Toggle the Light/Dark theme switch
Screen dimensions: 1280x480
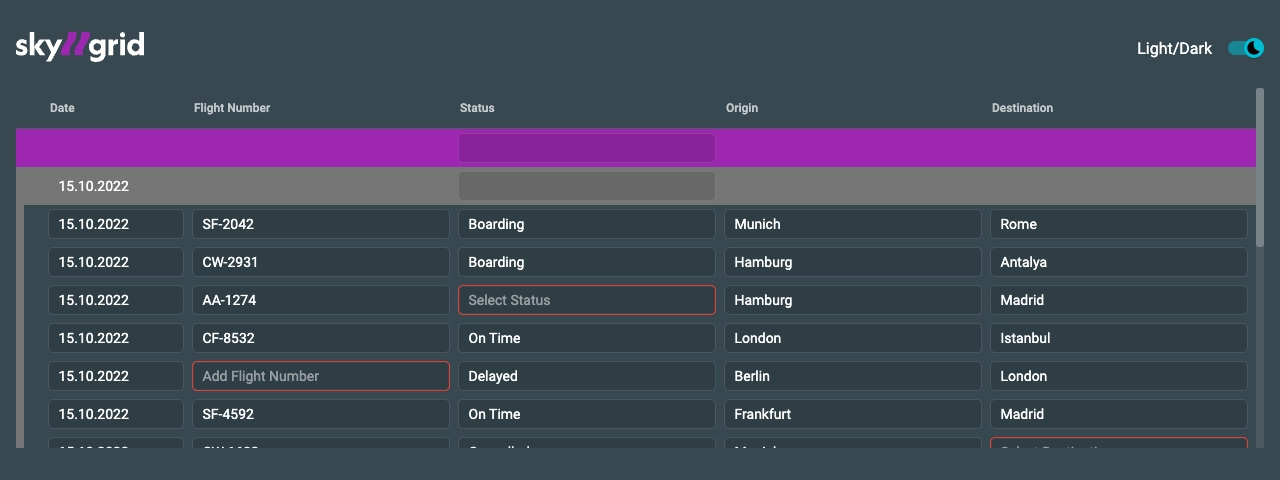[x=1246, y=48]
